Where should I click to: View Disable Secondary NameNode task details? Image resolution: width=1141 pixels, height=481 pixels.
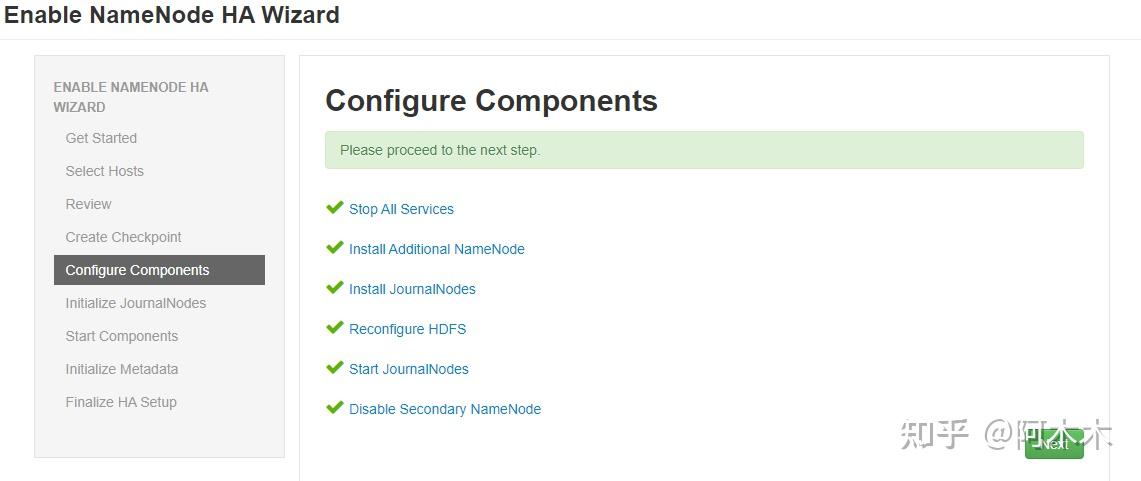pos(444,409)
